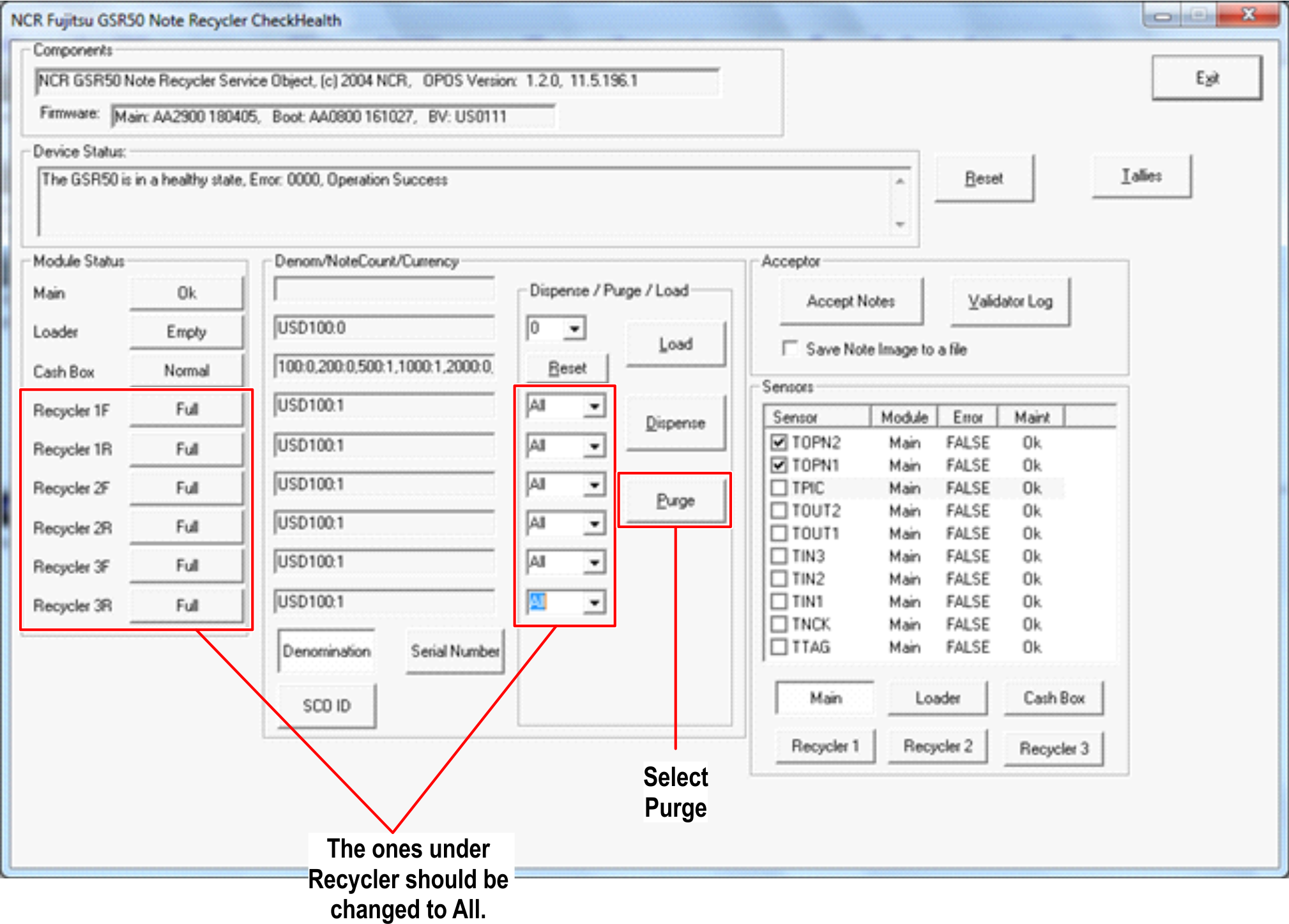The height and width of the screenshot is (924, 1289).
Task: Open the Recycler 1R amount dropdown
Action: coord(595,446)
